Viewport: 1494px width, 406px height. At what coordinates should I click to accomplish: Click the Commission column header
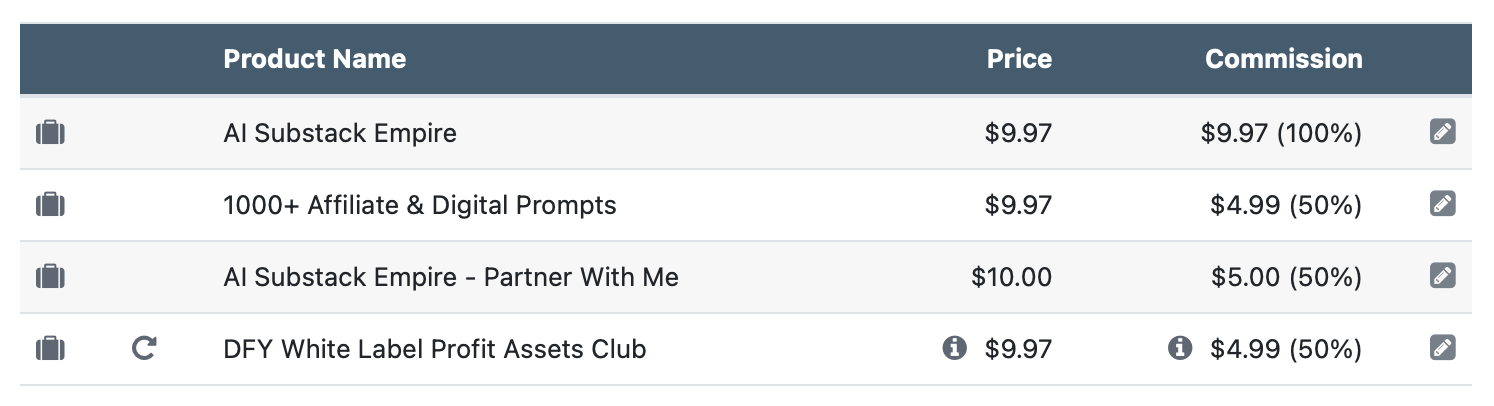click(x=1283, y=59)
